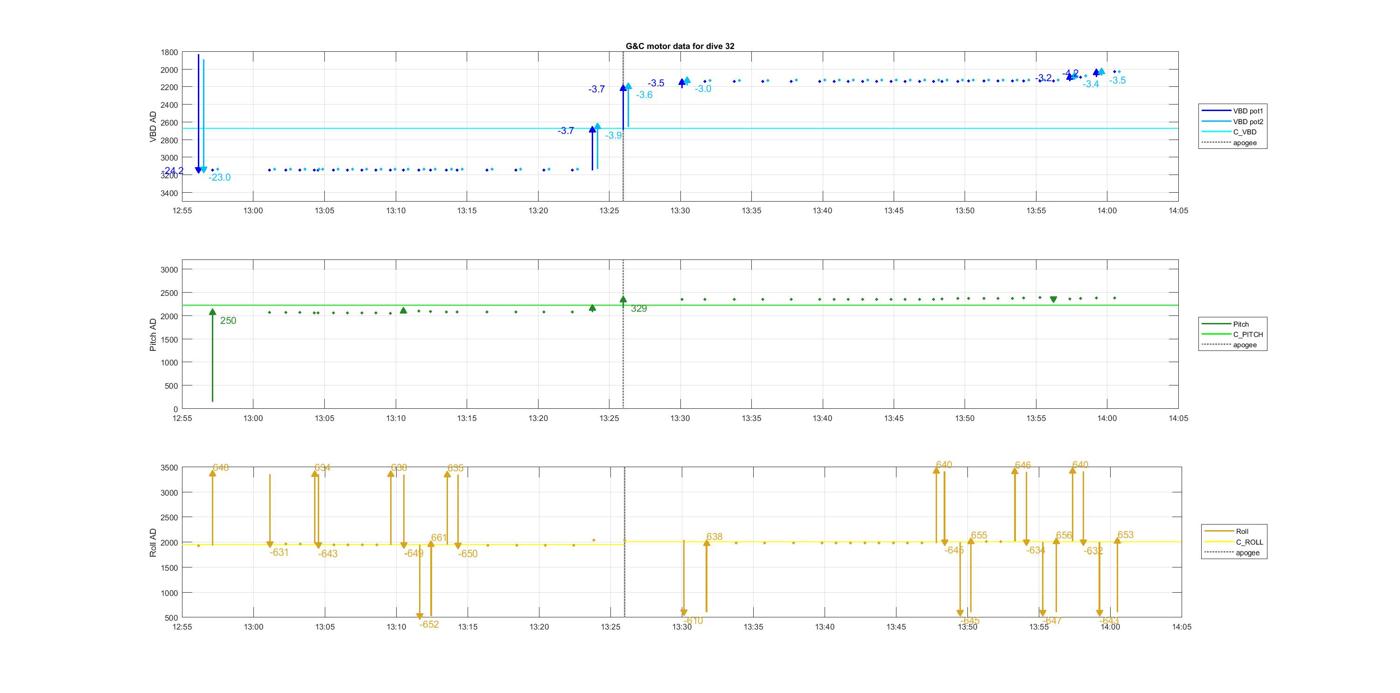Click the '-632' roll data label
Screen dimensions: 1400x693
pos(1094,550)
